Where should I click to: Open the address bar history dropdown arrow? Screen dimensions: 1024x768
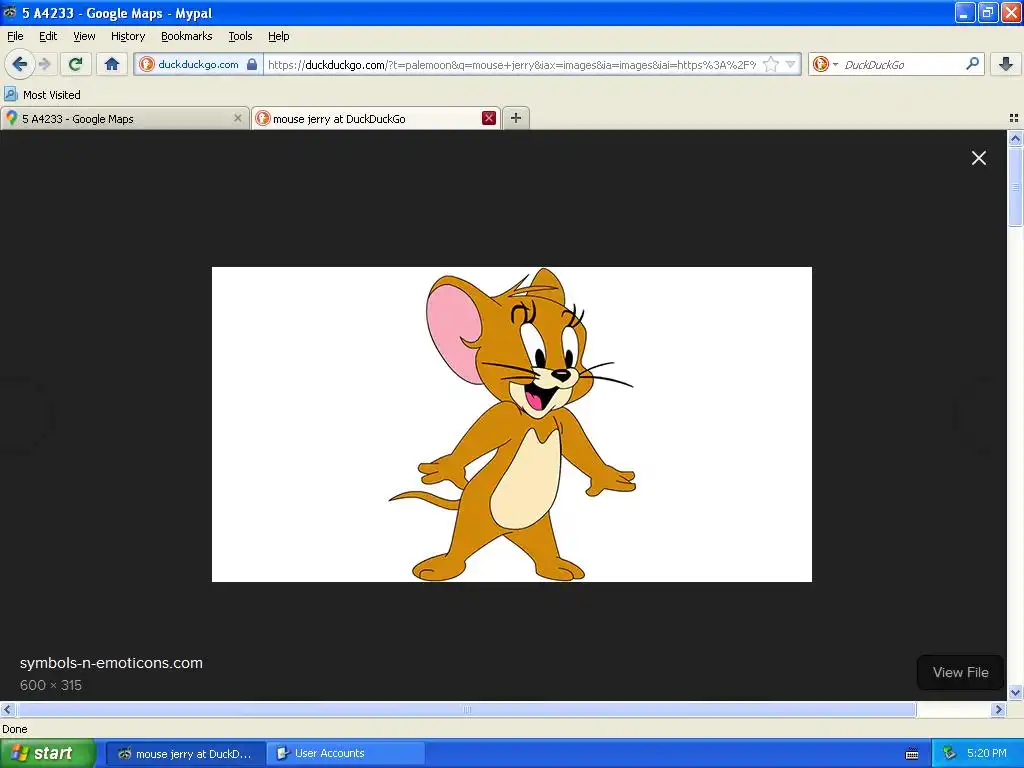click(x=791, y=64)
